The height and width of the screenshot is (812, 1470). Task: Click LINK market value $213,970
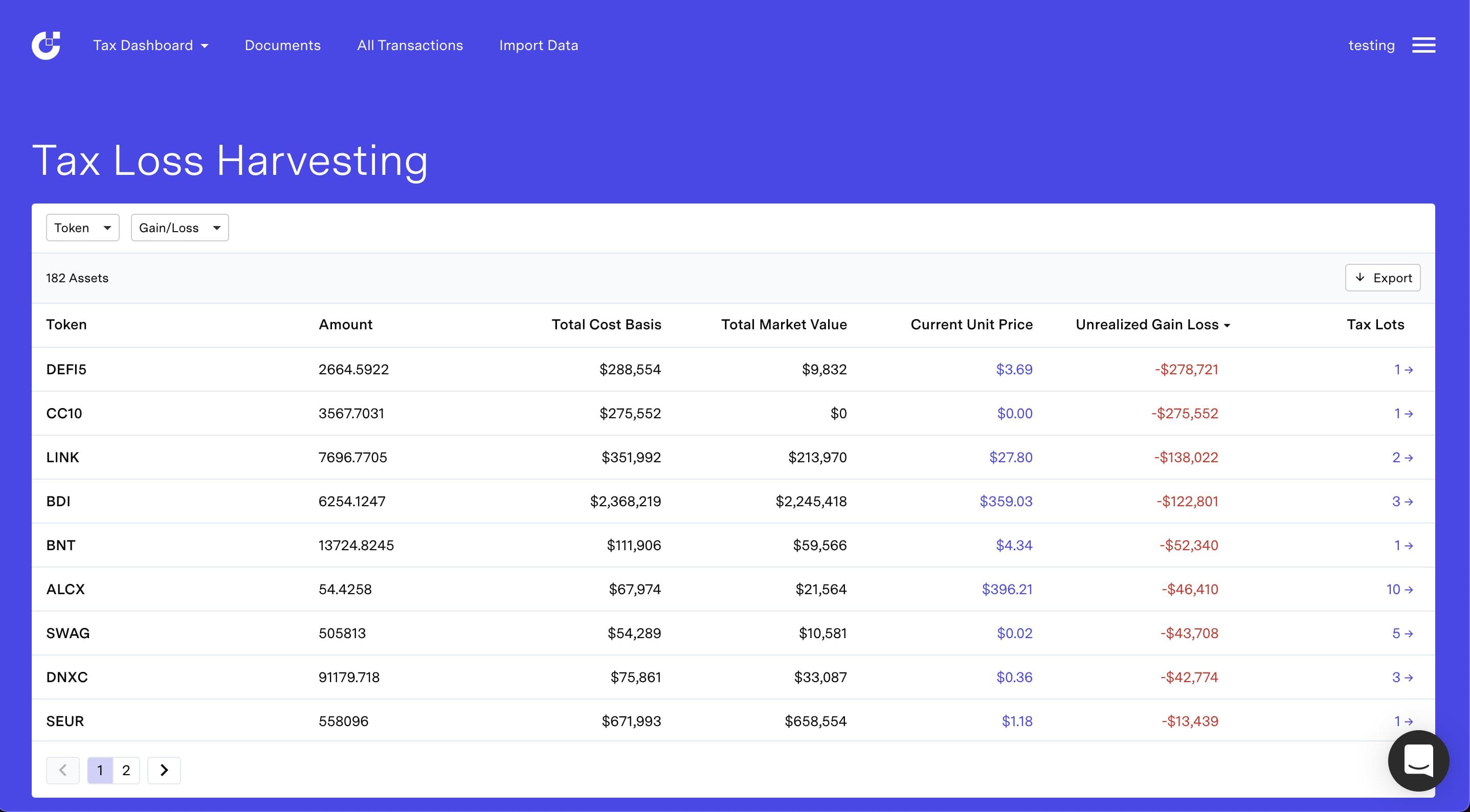(x=817, y=457)
